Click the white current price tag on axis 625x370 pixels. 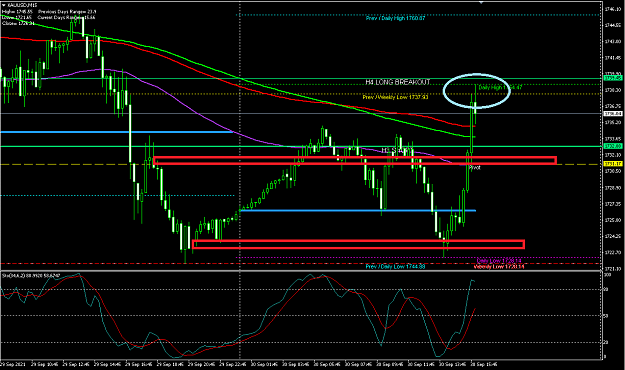(x=613, y=114)
